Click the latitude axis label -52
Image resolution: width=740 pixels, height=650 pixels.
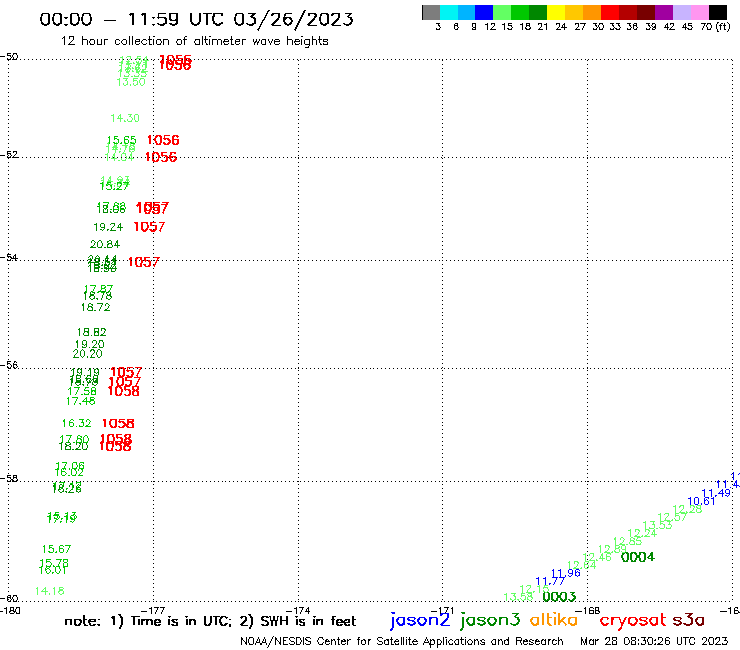tap(9, 154)
